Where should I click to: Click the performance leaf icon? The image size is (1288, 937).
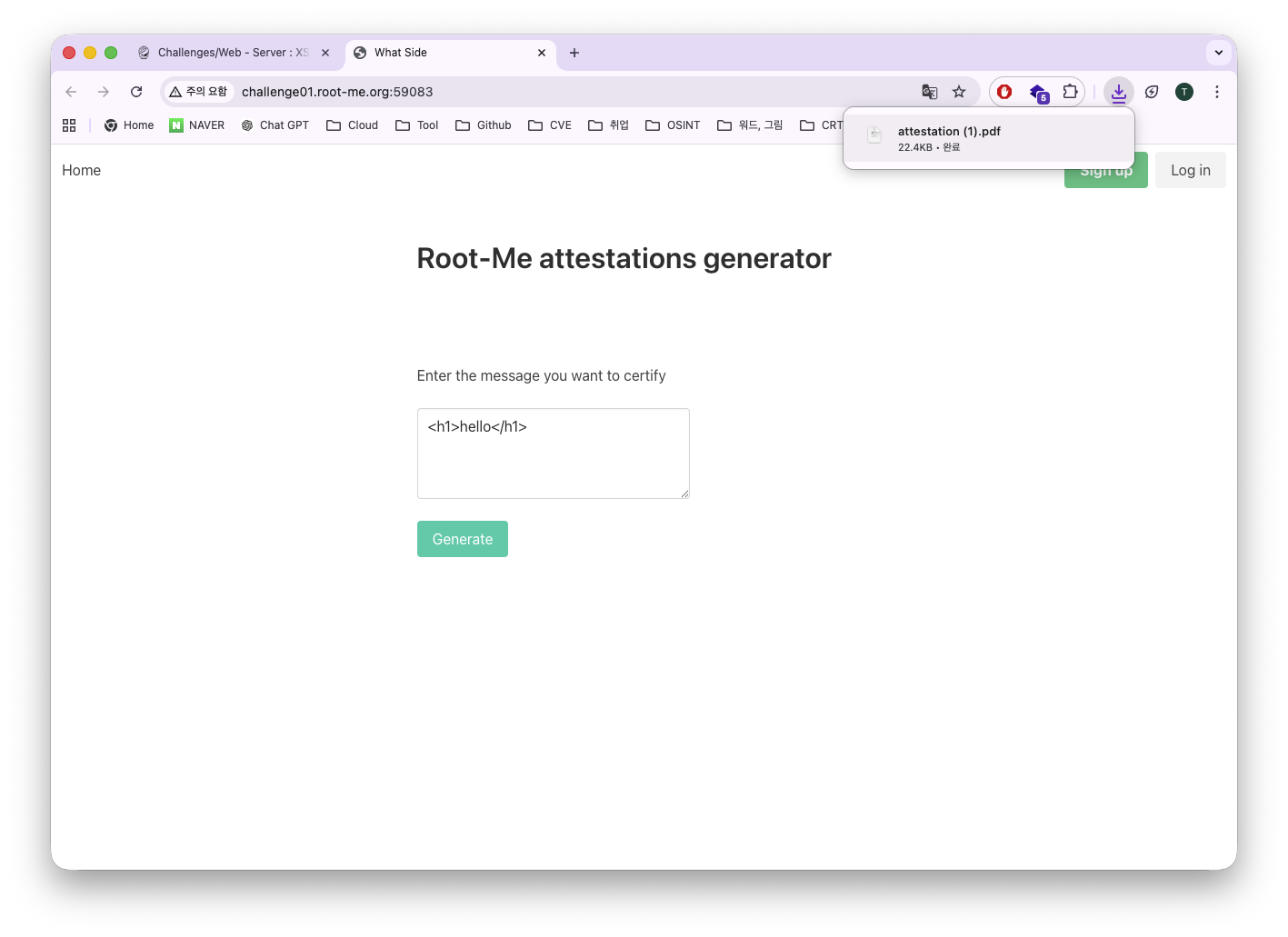click(x=1152, y=92)
